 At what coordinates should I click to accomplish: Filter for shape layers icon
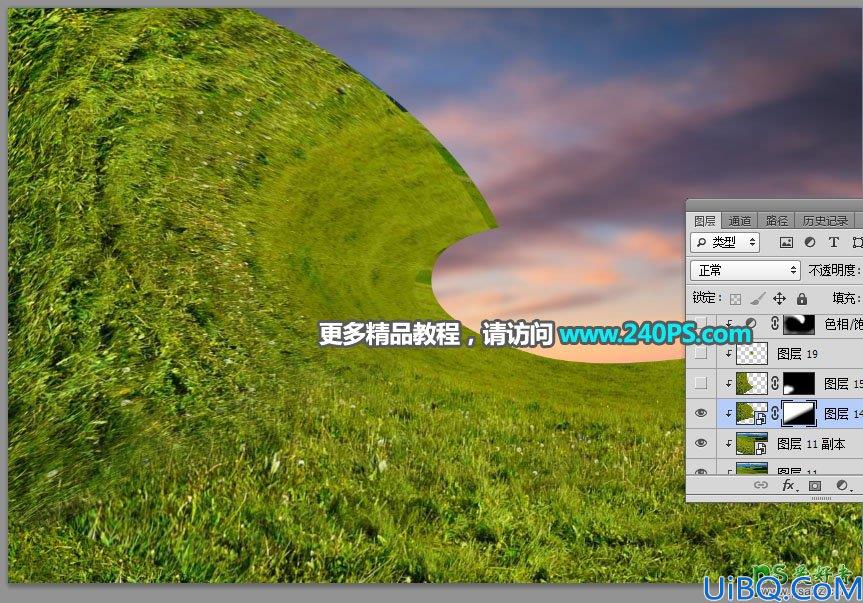[x=857, y=242]
